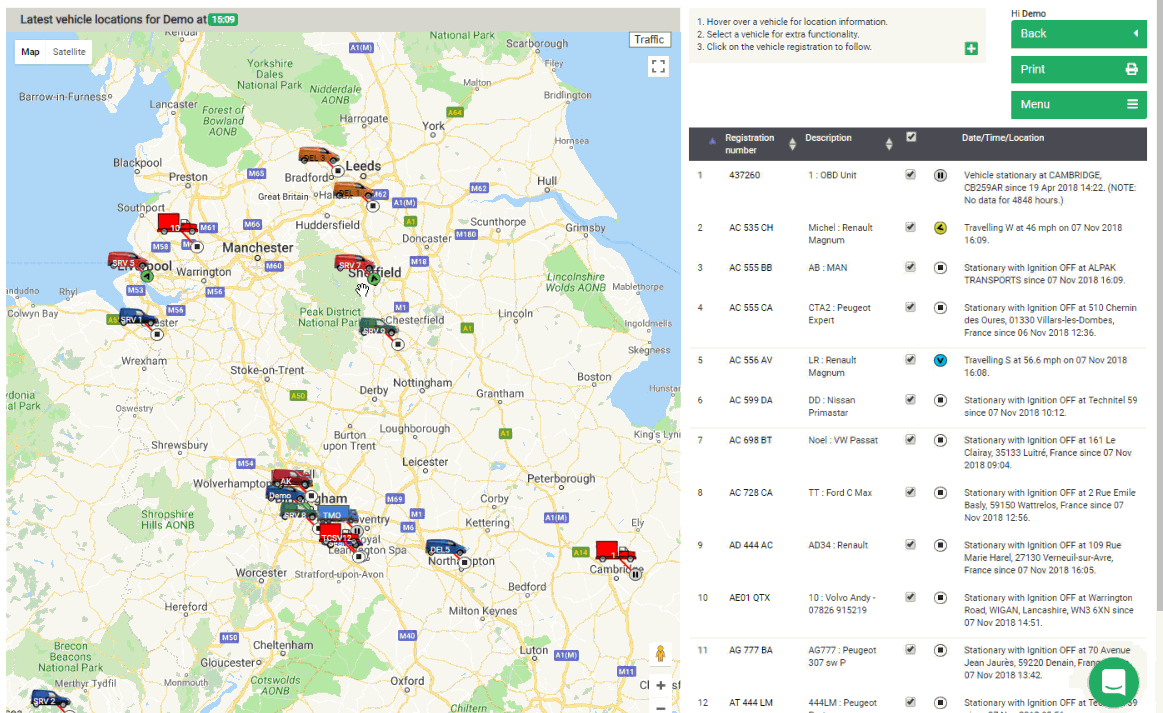Click the Street View pegman icon
1163x713 pixels.
pos(660,655)
